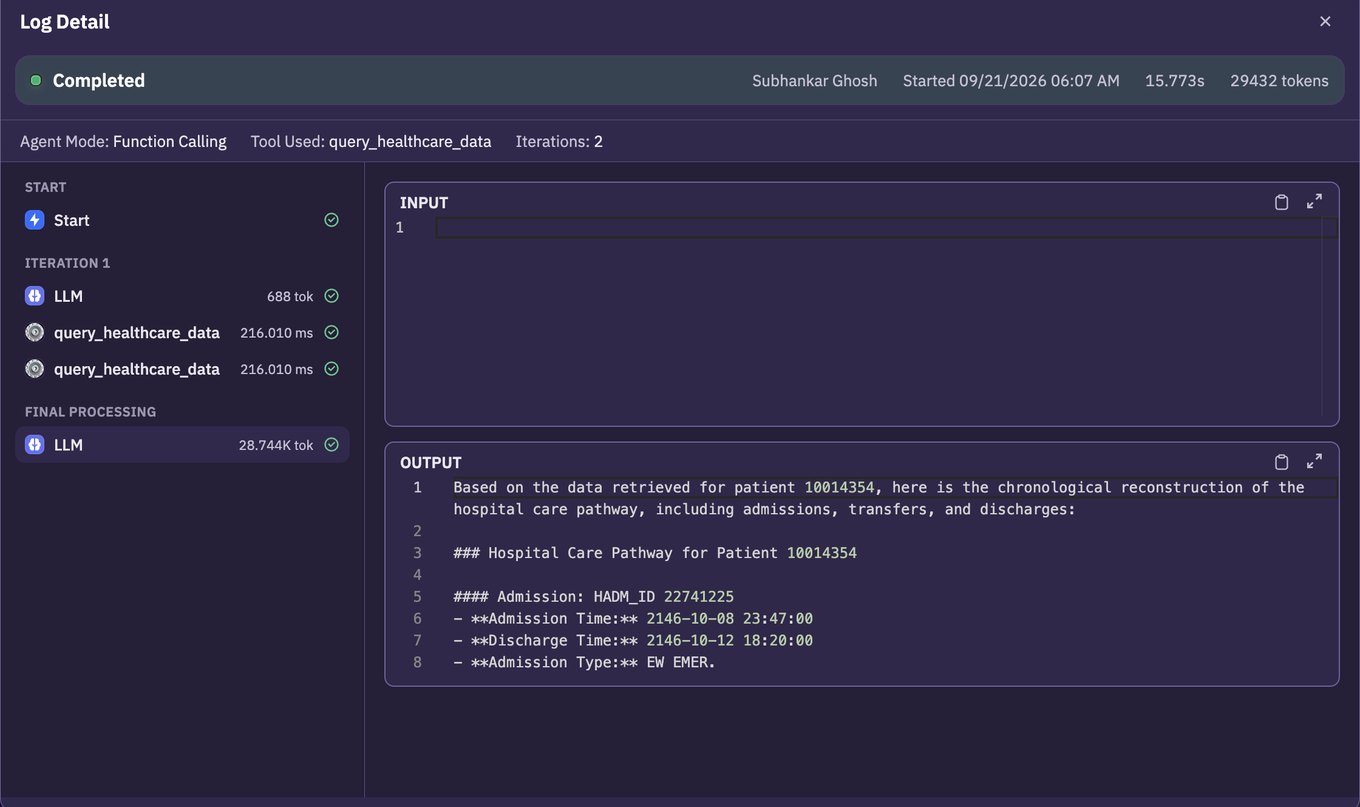Click the 15.773s duration value
Viewport: 1360px width, 807px height.
(1175, 81)
